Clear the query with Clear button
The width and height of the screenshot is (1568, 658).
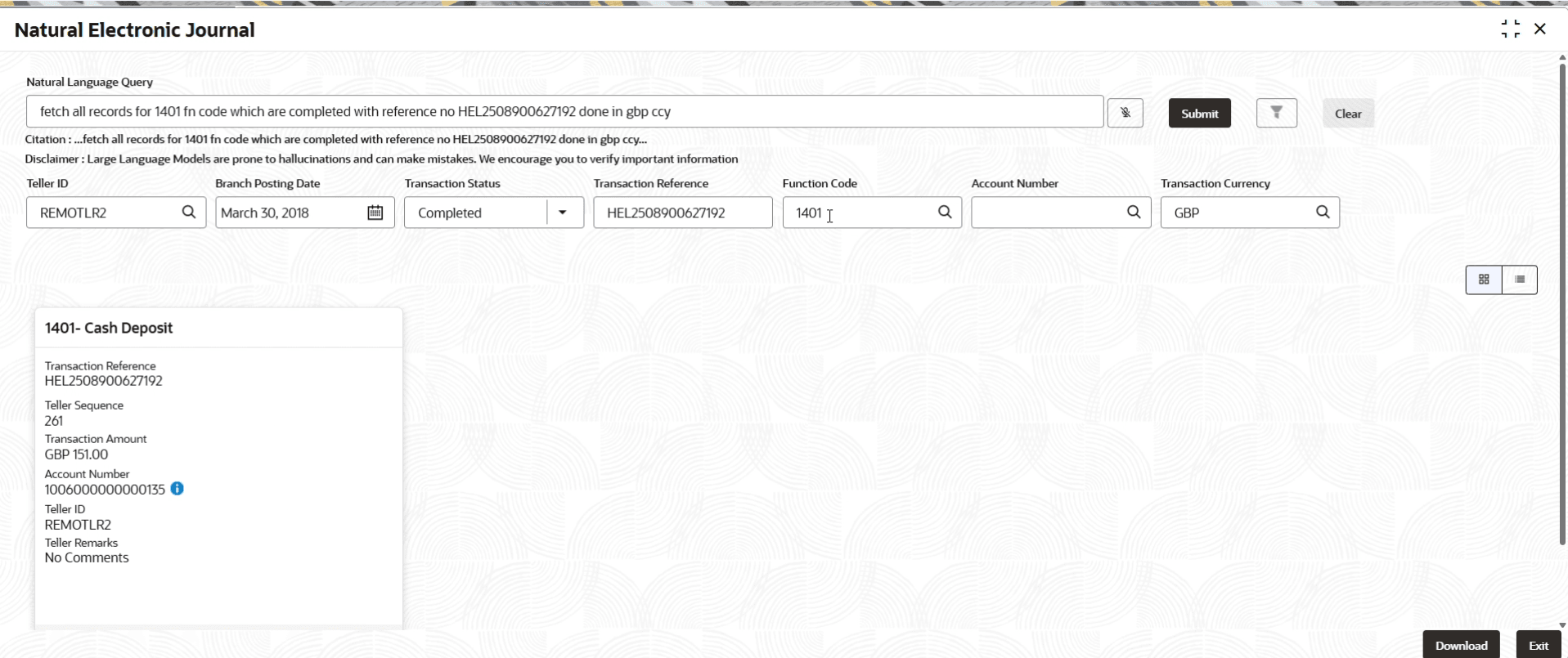click(x=1348, y=114)
